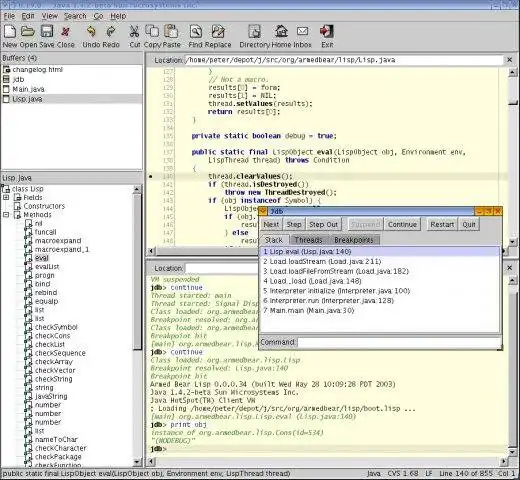This screenshot has width=520, height=480.
Task: Select the nameToChar method
Action: 56,440
